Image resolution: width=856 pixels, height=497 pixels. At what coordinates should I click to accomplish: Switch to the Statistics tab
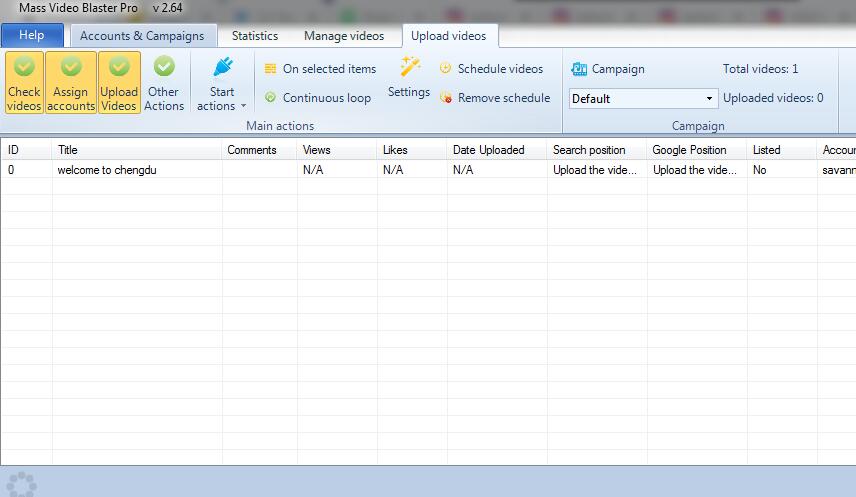255,36
